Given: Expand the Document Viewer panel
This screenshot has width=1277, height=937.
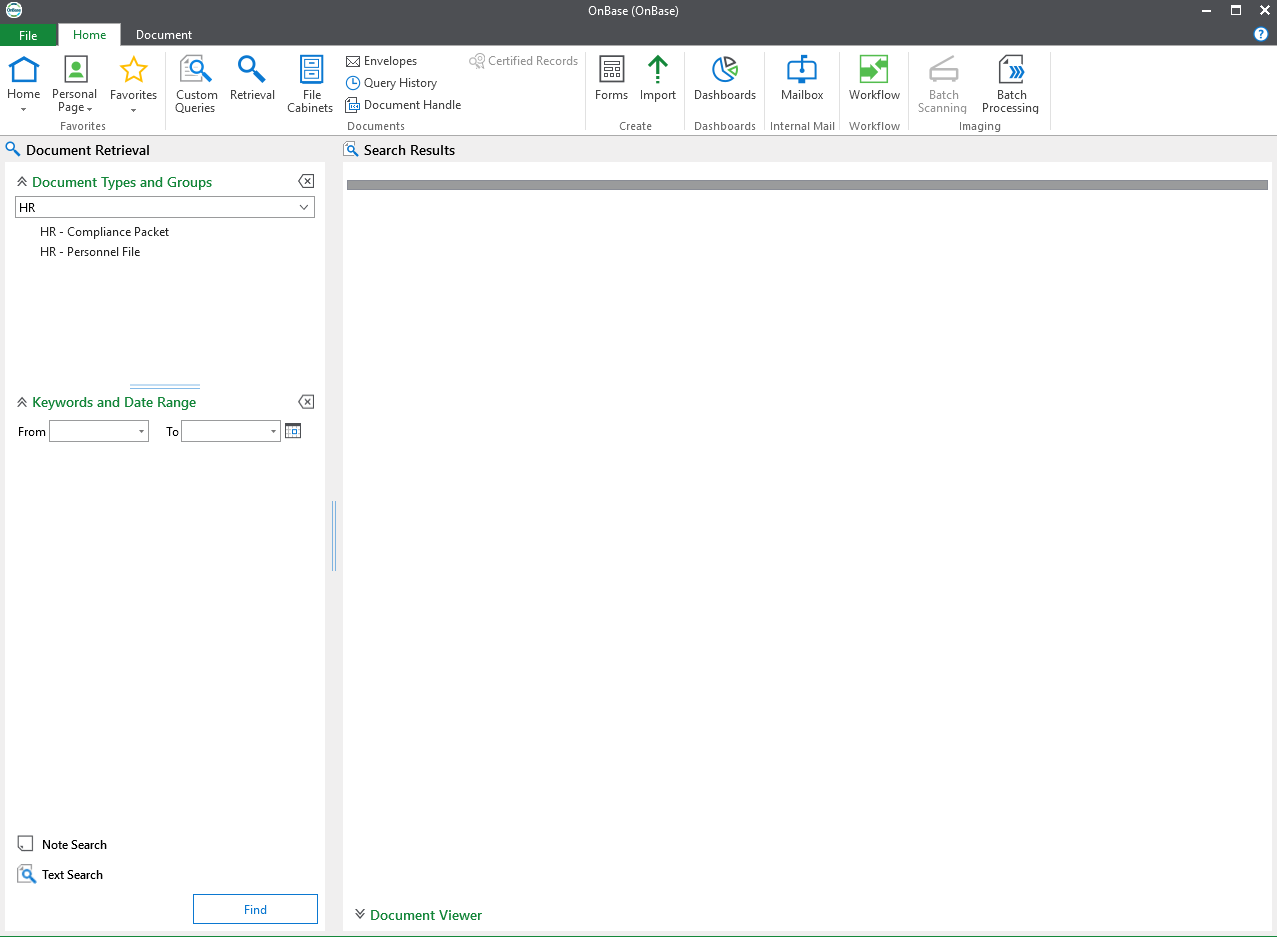Looking at the screenshot, I should tap(360, 914).
